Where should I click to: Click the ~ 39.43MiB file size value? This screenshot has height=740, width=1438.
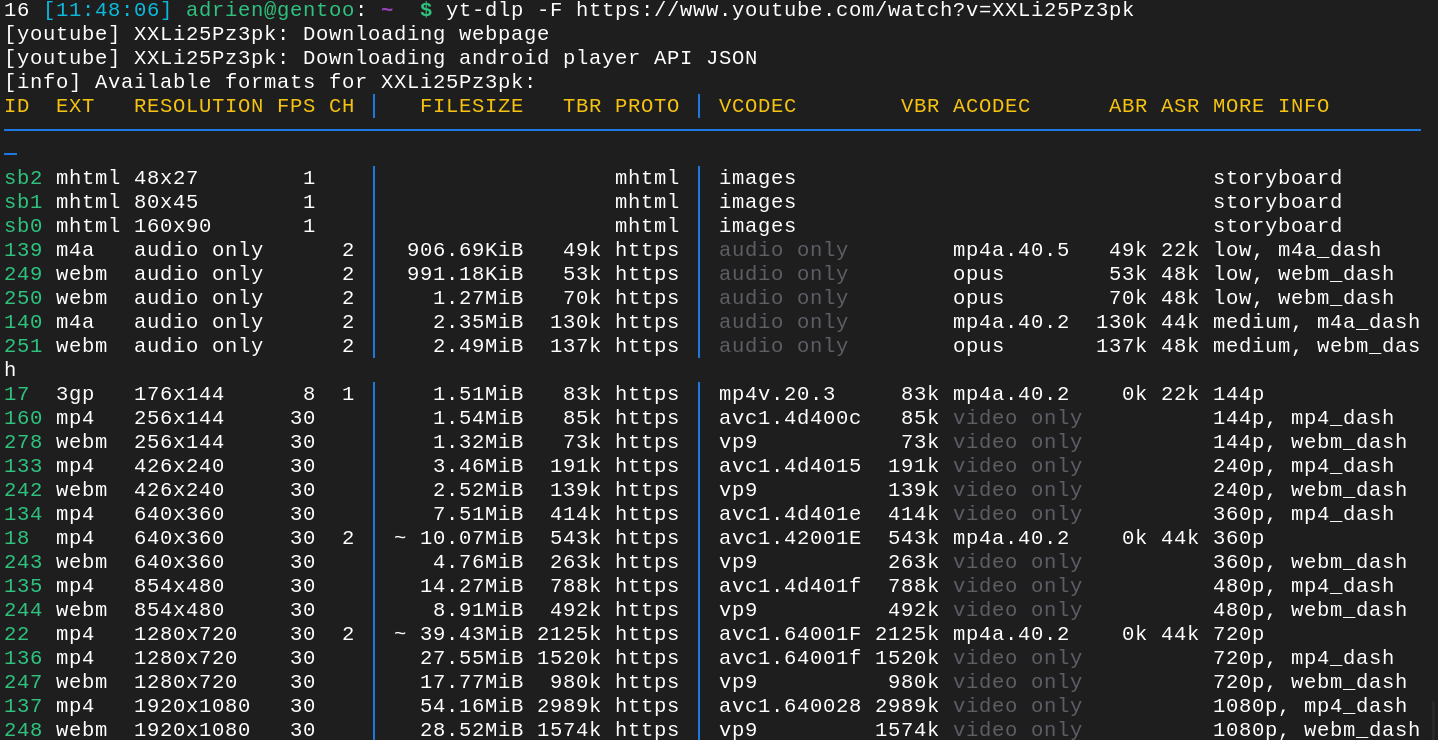tap(458, 634)
